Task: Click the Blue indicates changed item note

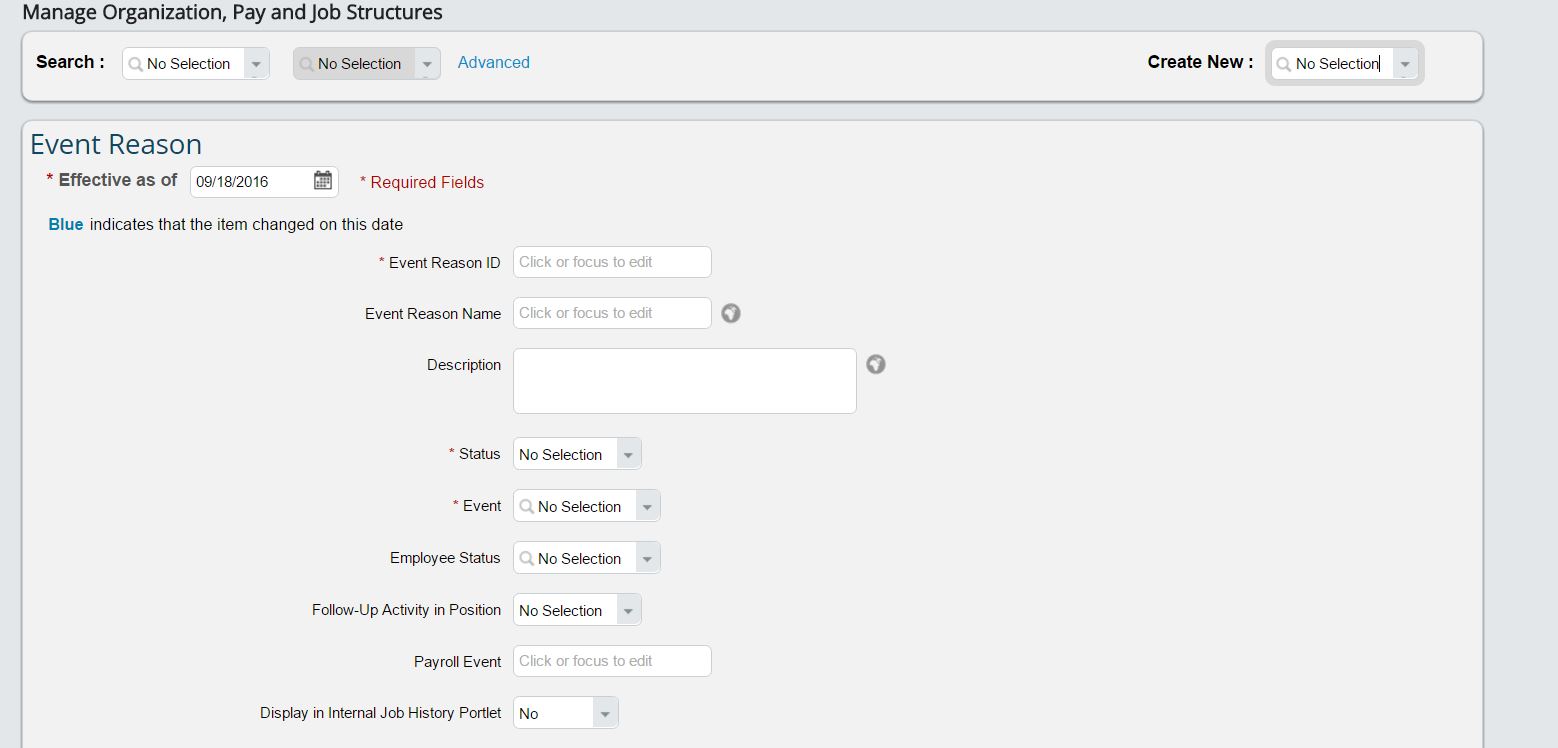Action: 226,224
